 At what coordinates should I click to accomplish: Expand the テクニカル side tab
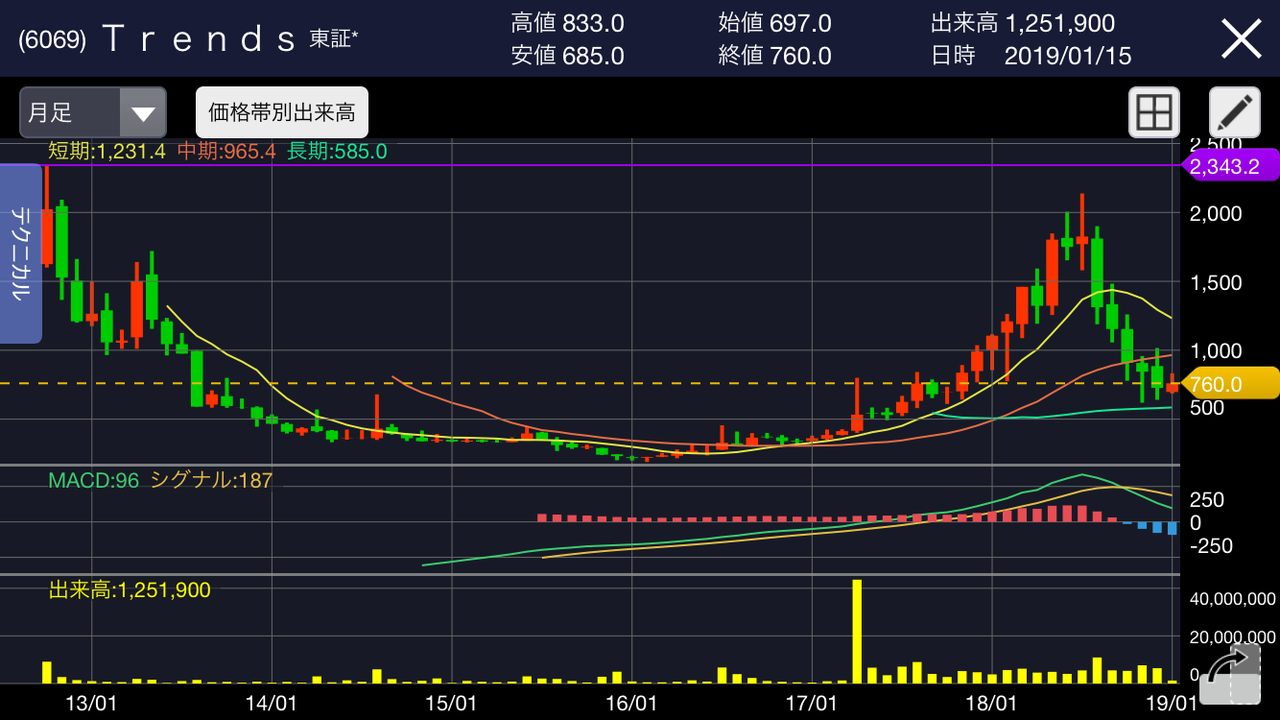pos(21,254)
